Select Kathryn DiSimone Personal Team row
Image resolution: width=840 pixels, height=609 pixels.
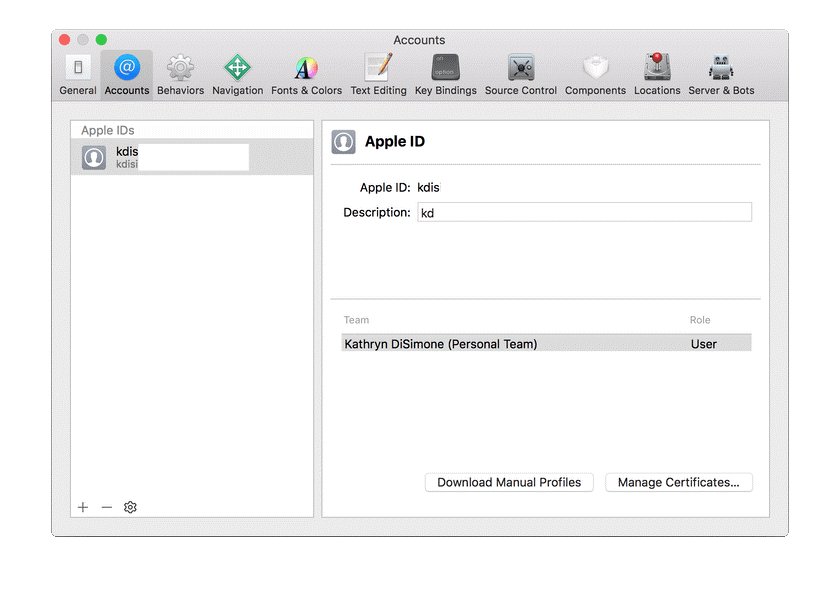click(x=546, y=343)
